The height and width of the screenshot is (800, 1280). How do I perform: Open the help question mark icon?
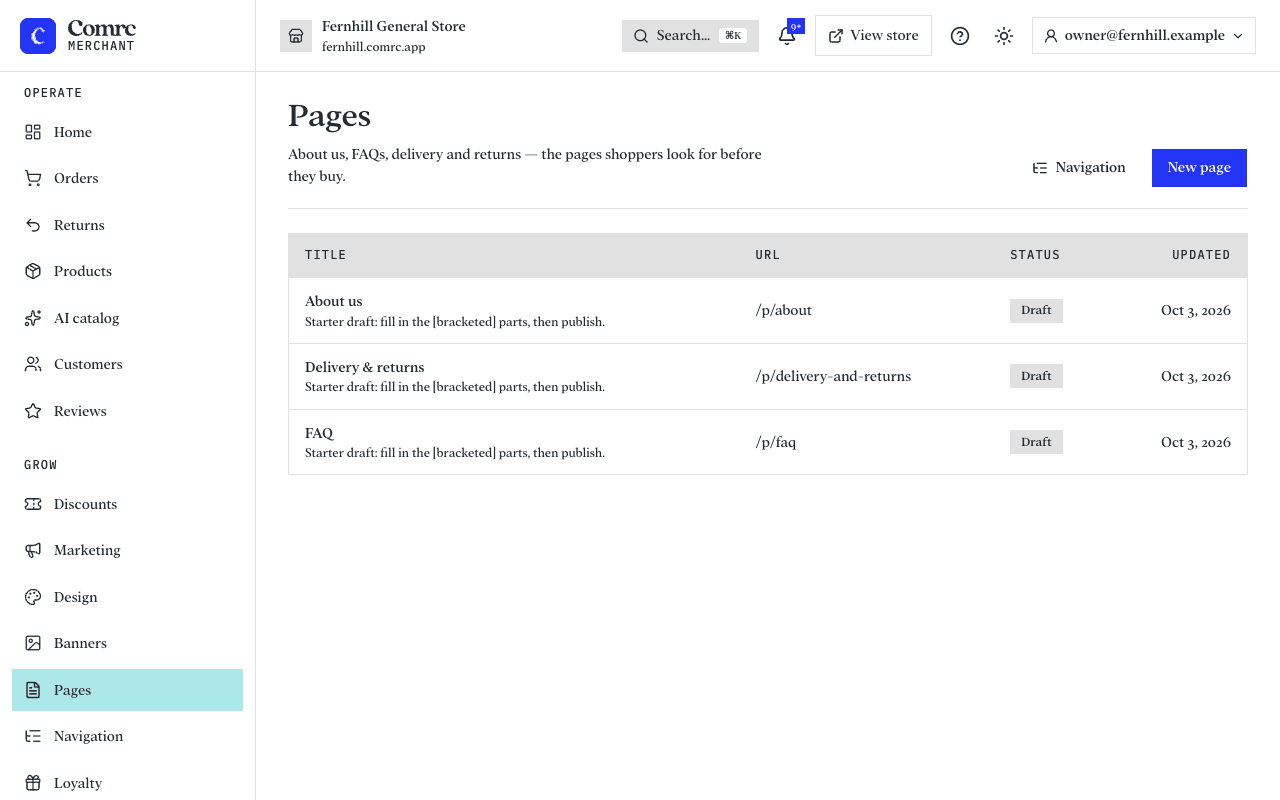(x=960, y=36)
